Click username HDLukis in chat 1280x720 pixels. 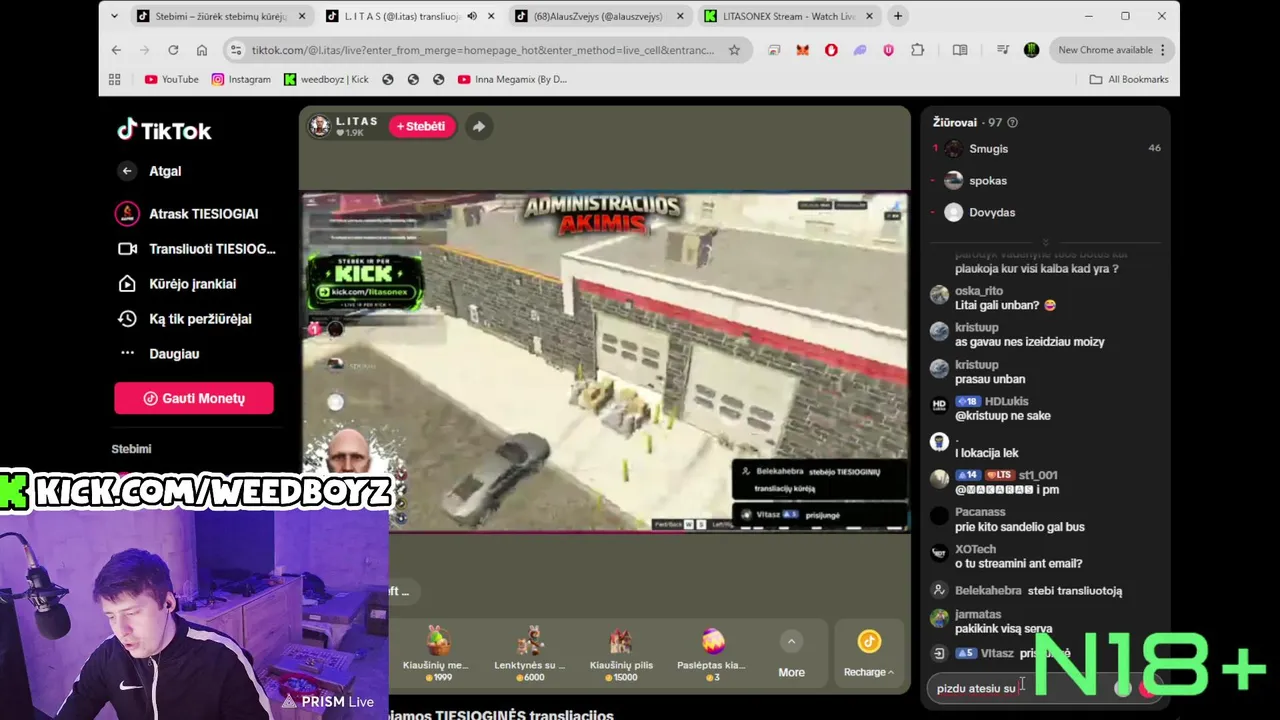coord(1007,402)
